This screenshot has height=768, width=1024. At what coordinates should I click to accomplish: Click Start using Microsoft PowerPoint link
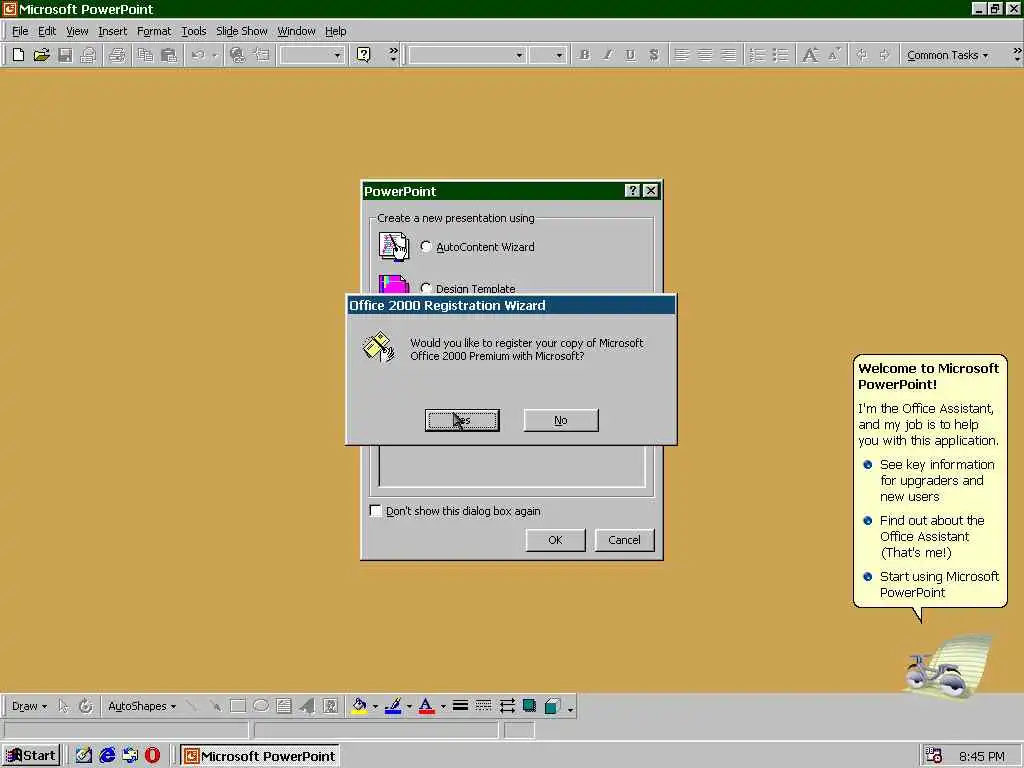[x=938, y=584]
